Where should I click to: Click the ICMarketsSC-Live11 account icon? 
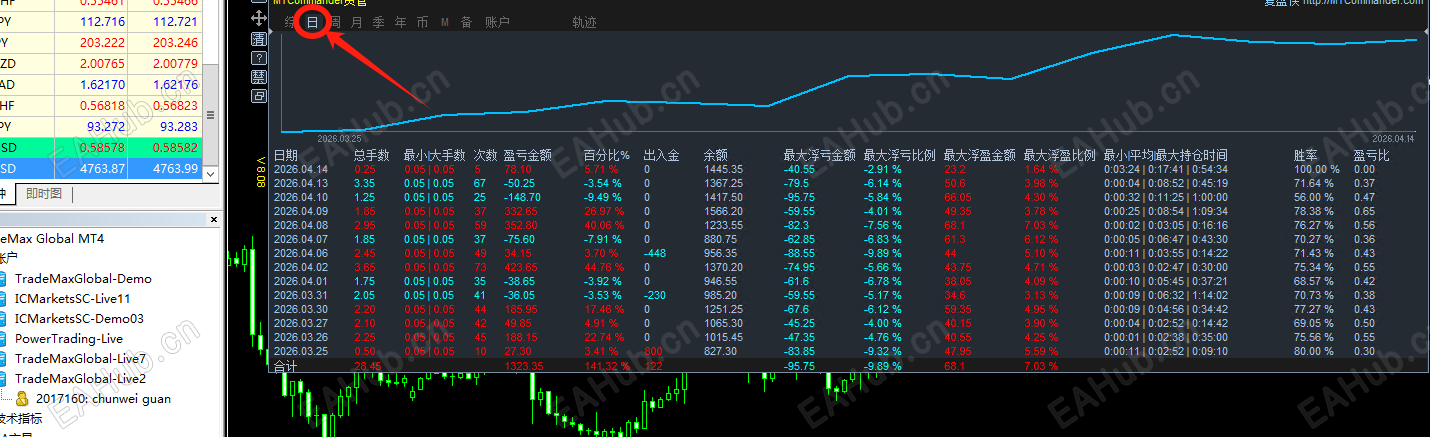(5, 298)
